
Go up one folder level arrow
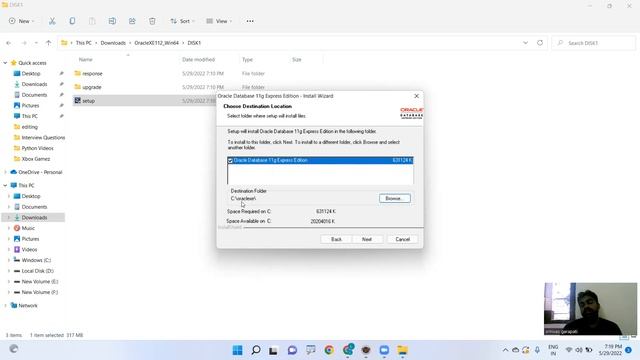48,43
